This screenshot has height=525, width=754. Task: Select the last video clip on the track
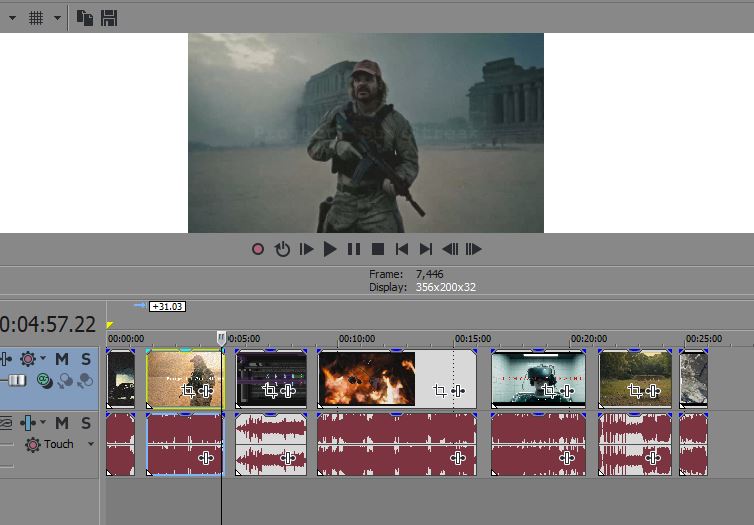coord(693,379)
